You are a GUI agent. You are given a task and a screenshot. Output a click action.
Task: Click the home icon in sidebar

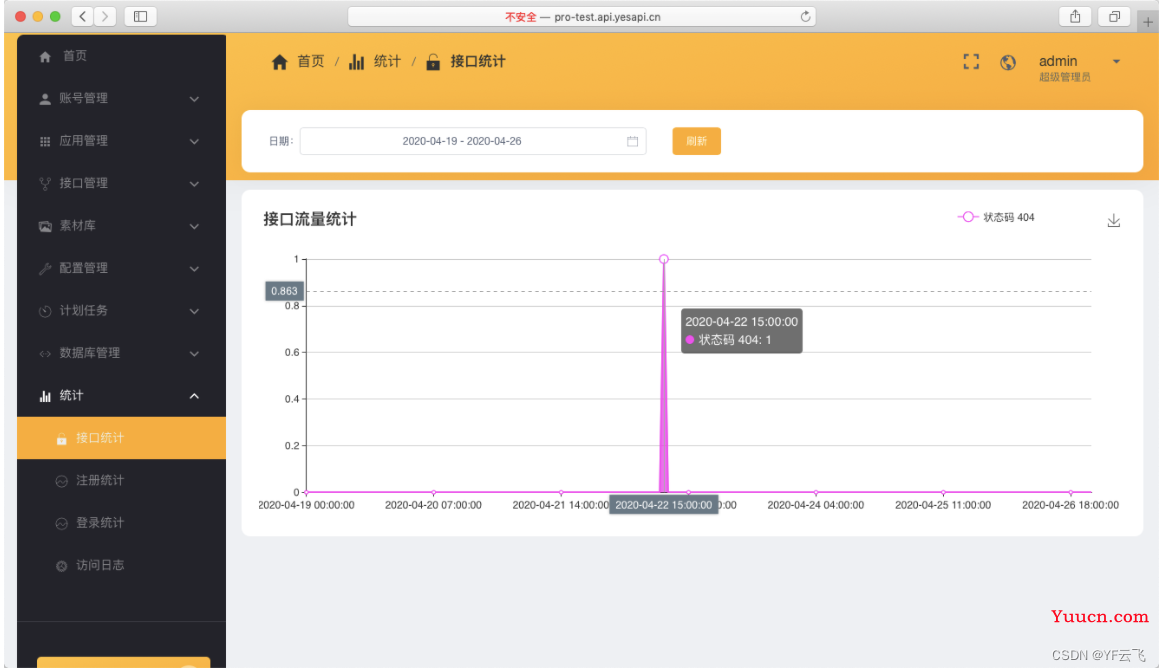click(45, 56)
